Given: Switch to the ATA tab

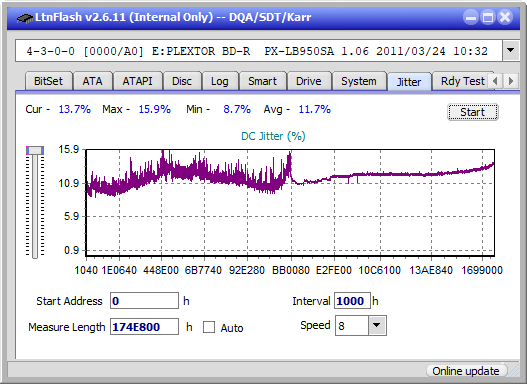Looking at the screenshot, I should [92, 81].
